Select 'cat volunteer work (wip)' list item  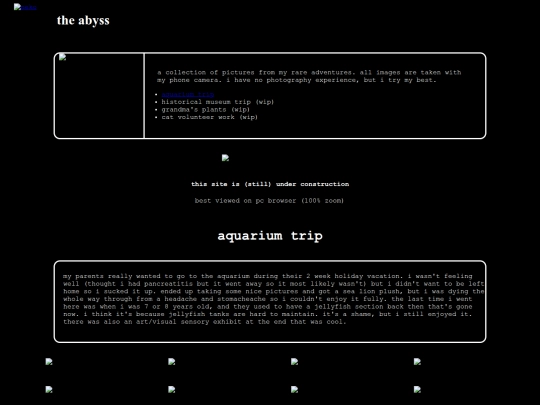(x=209, y=117)
